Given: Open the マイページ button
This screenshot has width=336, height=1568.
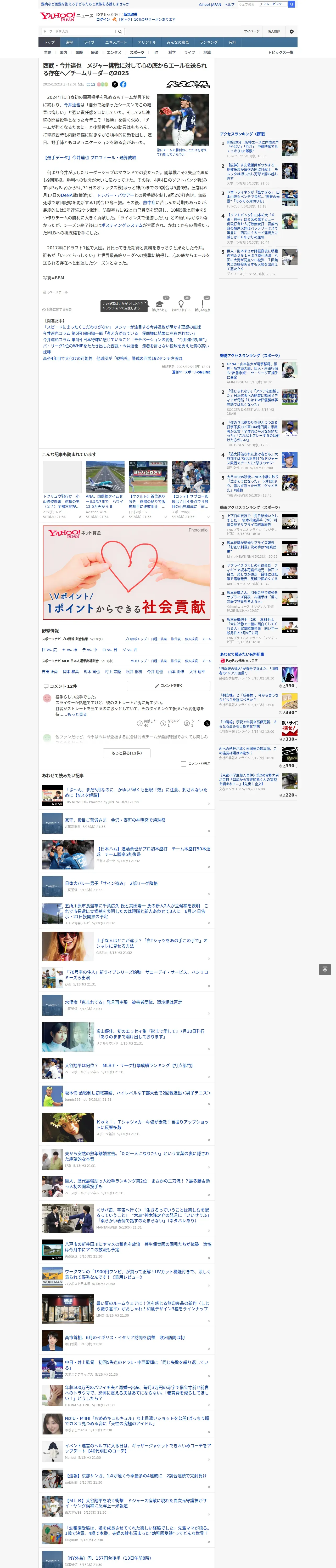Looking at the screenshot, I should (252, 32).
